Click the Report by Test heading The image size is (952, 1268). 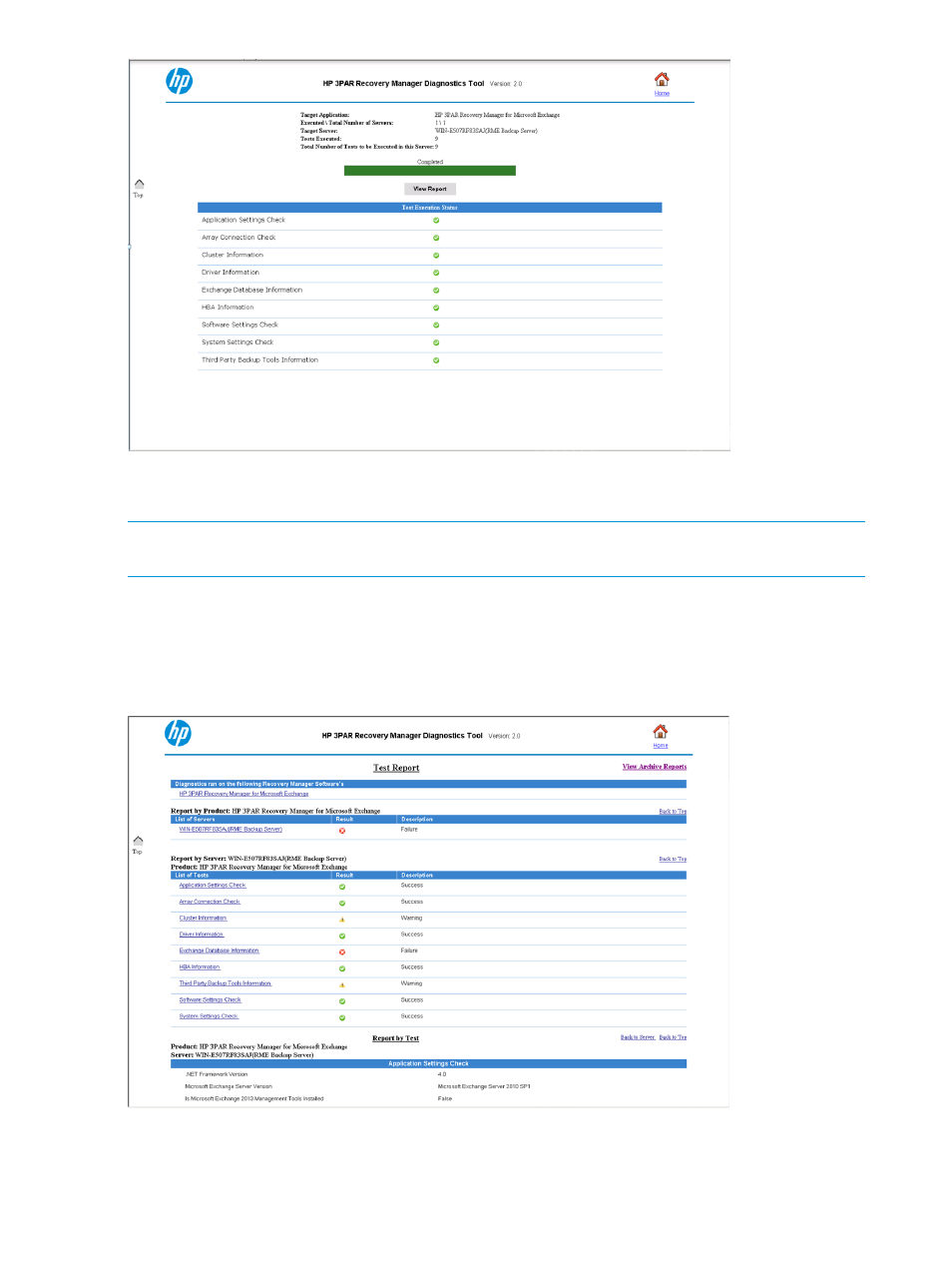coord(395,1038)
